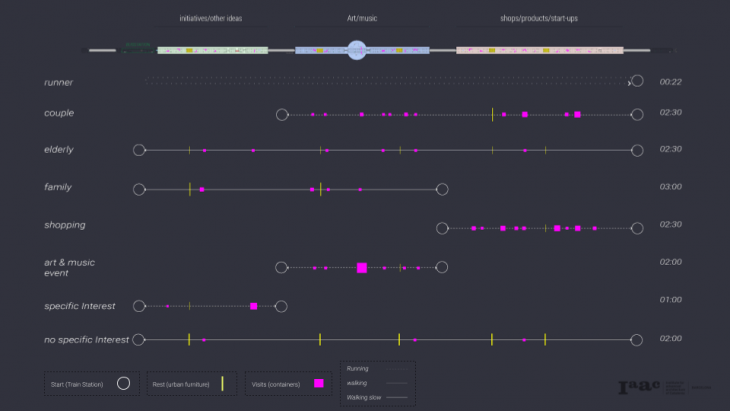Click the first yellow rest bar on family row
This screenshot has height=411, width=730.
coord(189,189)
